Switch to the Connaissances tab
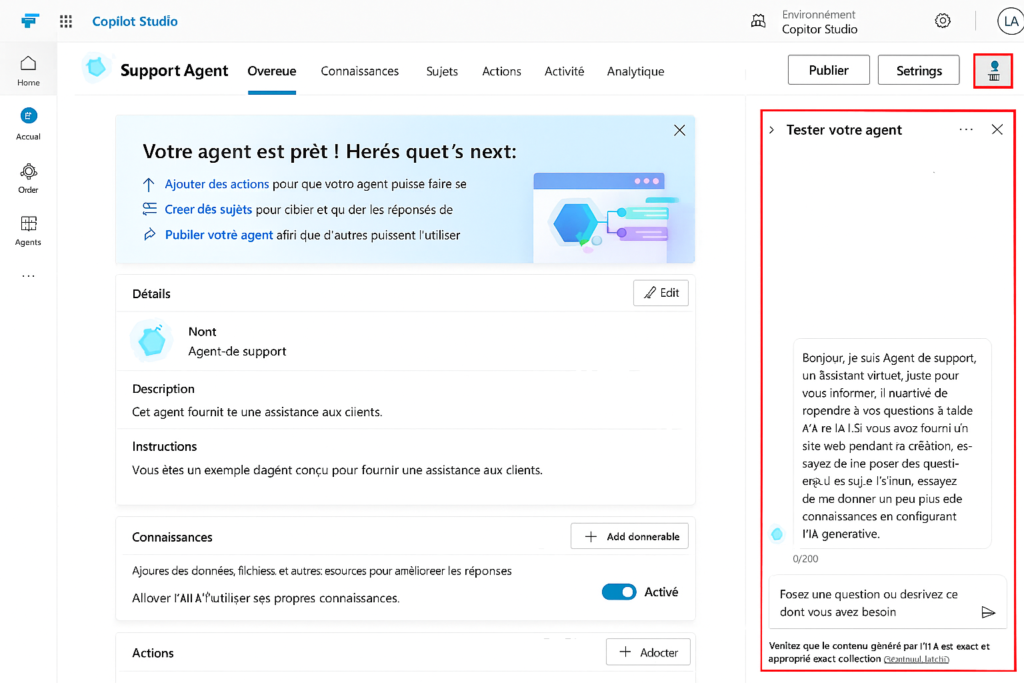 359,71
